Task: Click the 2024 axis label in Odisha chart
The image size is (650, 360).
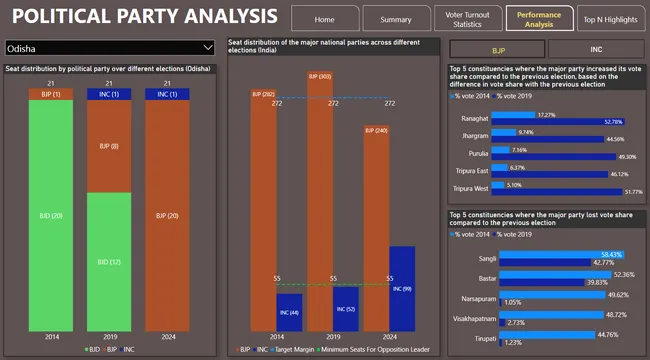Action: 168,337
